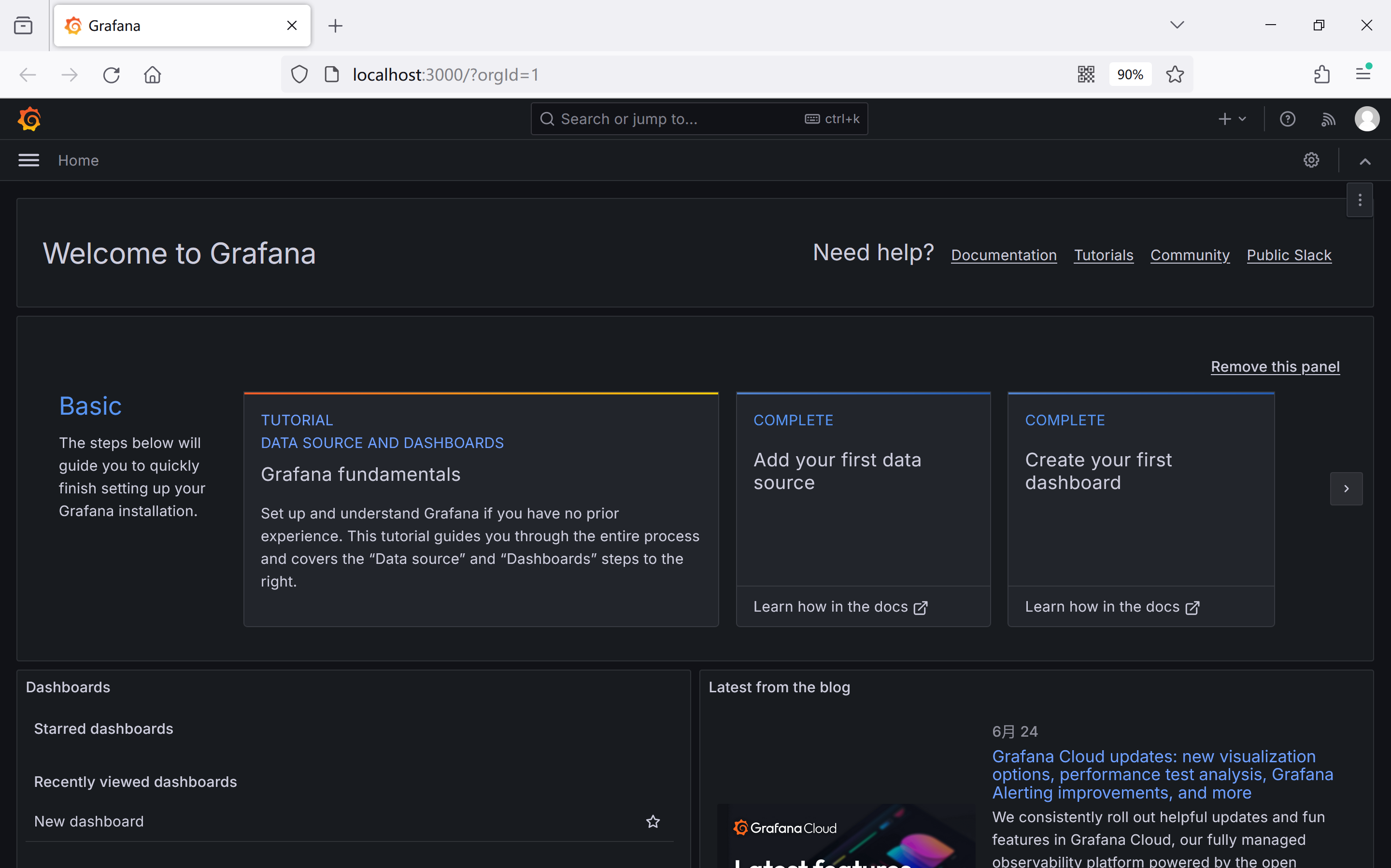
Task: Open the news RSS feed icon
Action: [1328, 119]
